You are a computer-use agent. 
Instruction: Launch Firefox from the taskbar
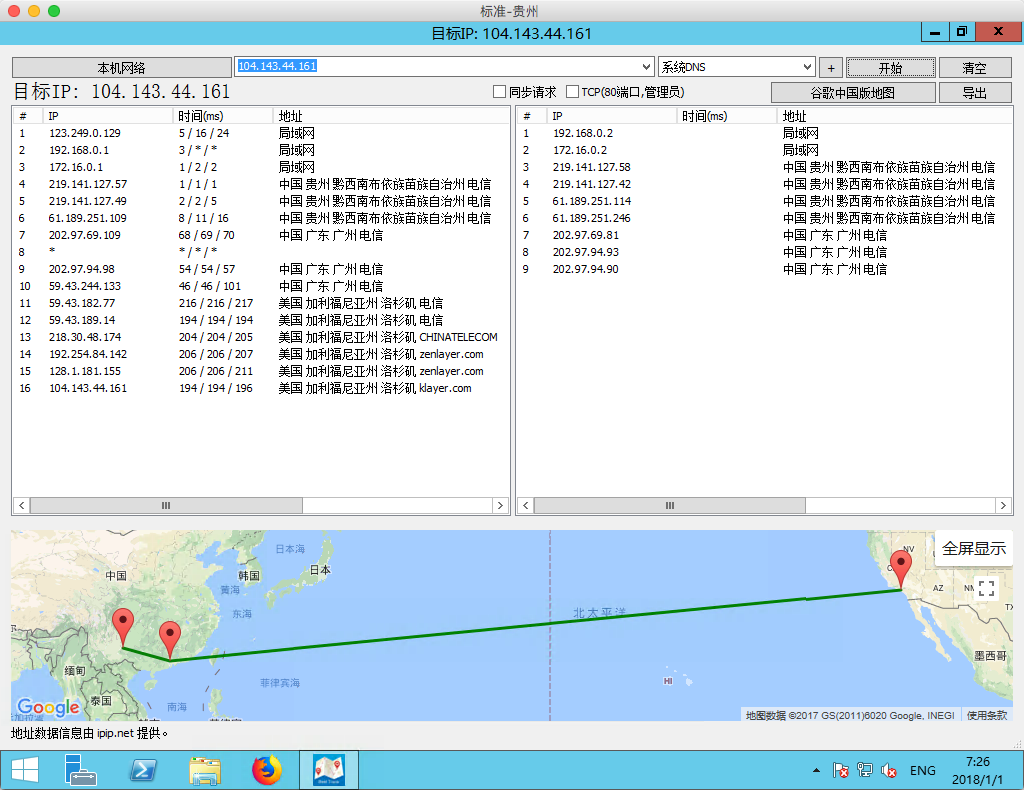(267, 770)
